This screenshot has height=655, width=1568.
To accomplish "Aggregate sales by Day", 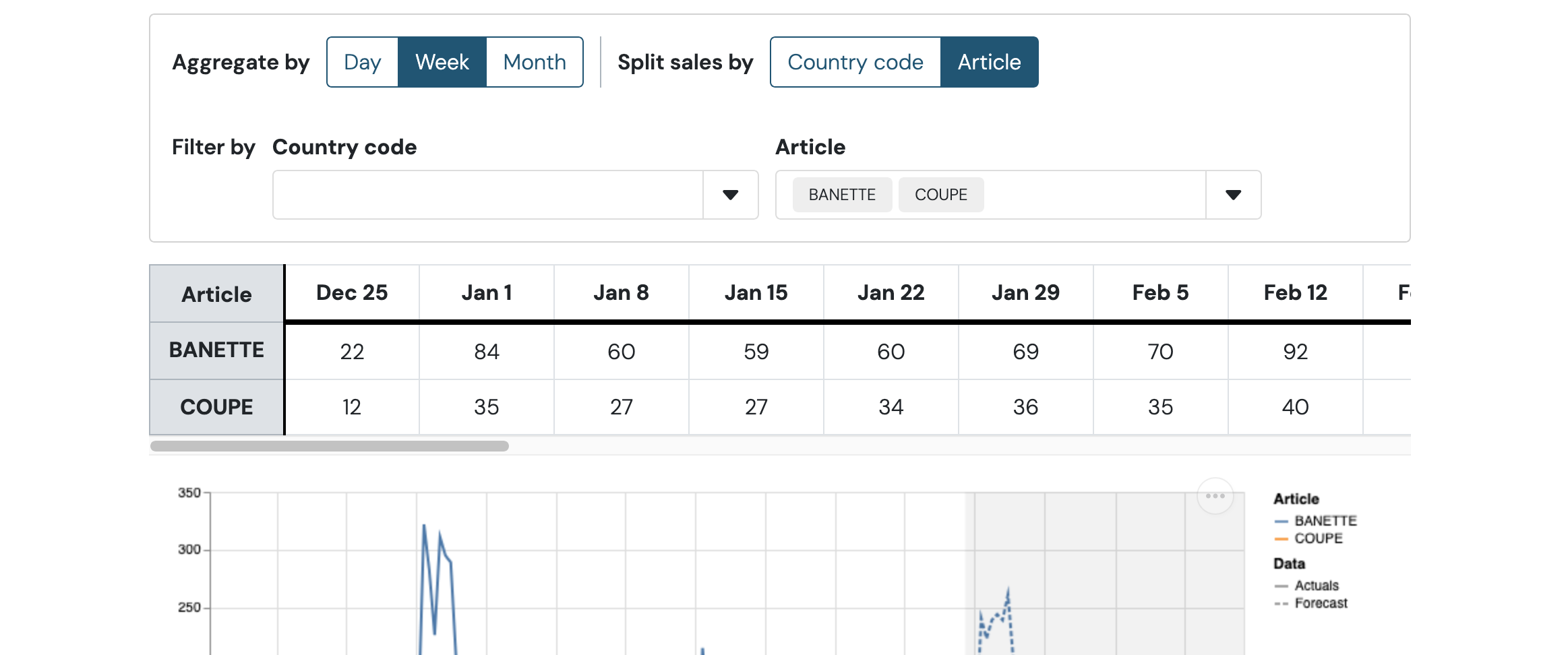I will (363, 62).
